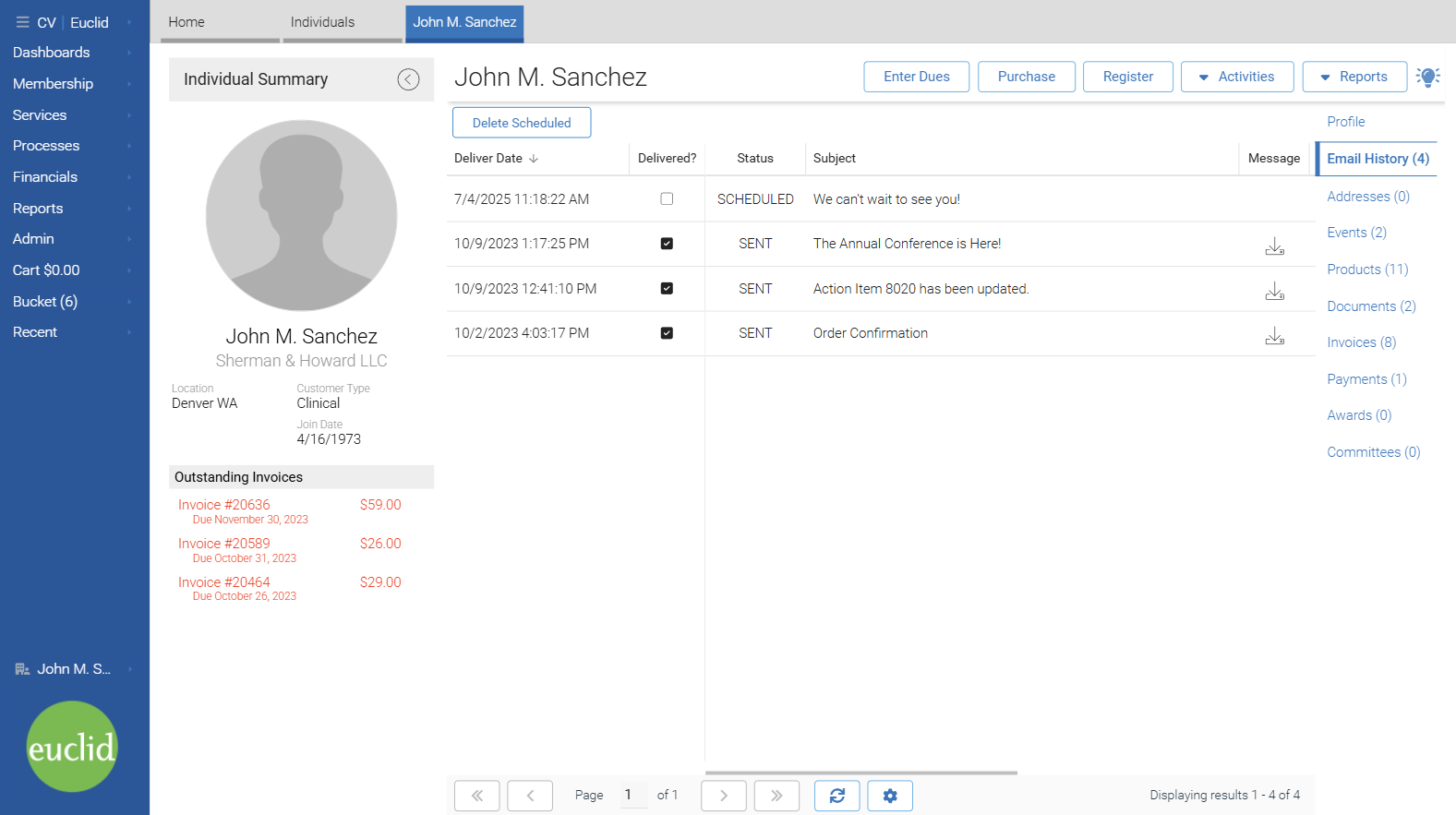The width and height of the screenshot is (1456, 815).
Task: Click the lightbulb help icon
Action: (x=1428, y=77)
